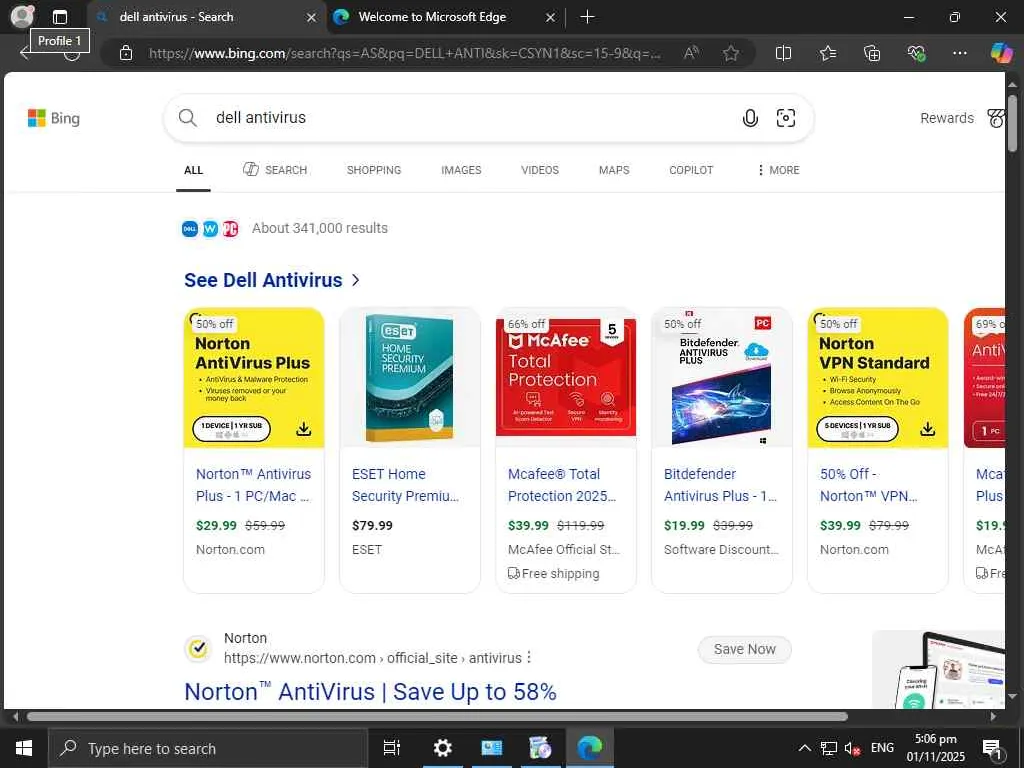Switch to SEARCH tab
The width and height of the screenshot is (1024, 768).
tap(275, 170)
